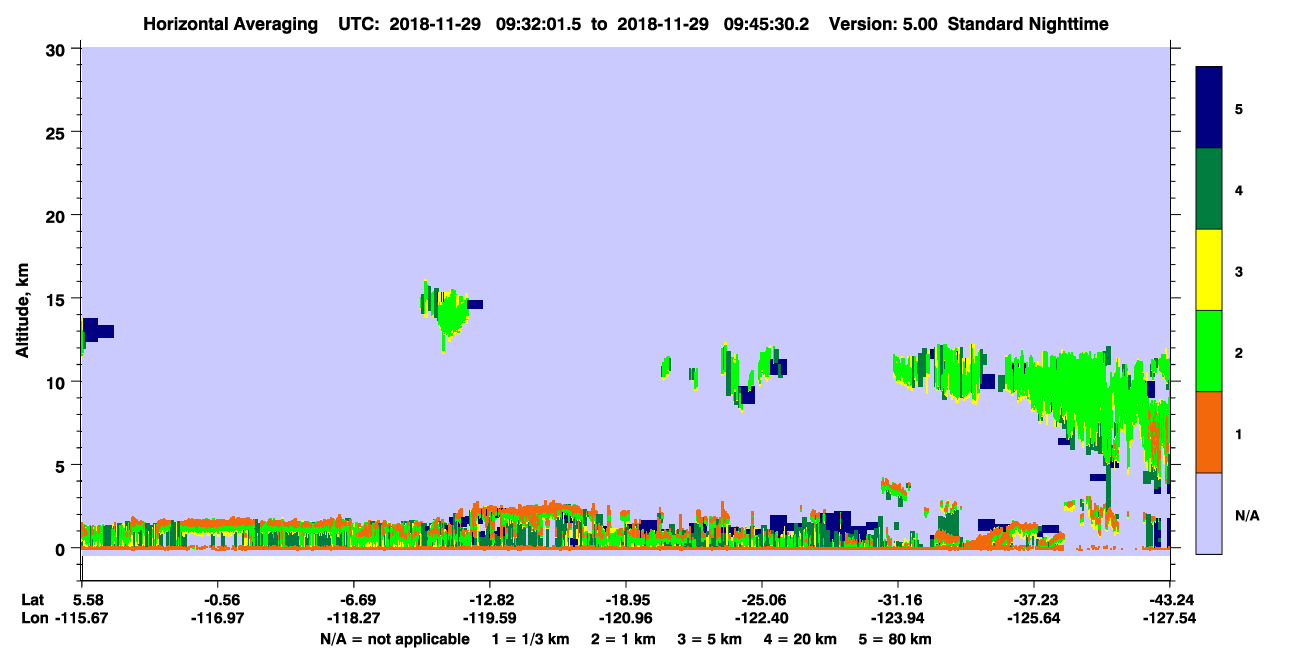Click the '4 = 20 km' legend entry
The height and width of the screenshot is (667, 1300).
click(x=802, y=639)
